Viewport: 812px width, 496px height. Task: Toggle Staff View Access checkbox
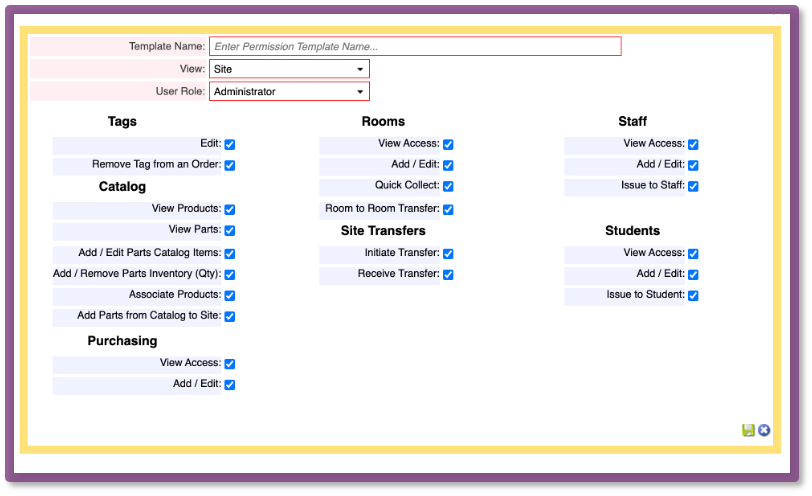pos(693,144)
